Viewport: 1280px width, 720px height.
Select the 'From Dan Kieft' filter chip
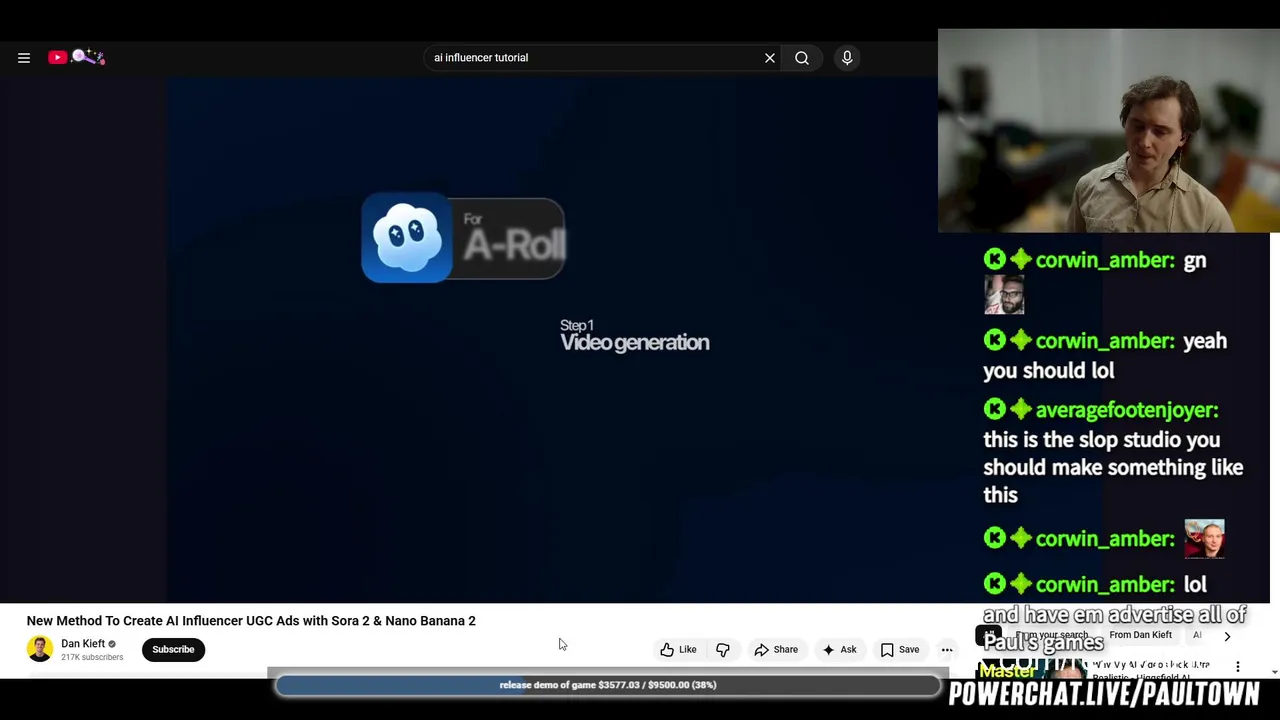point(1140,635)
